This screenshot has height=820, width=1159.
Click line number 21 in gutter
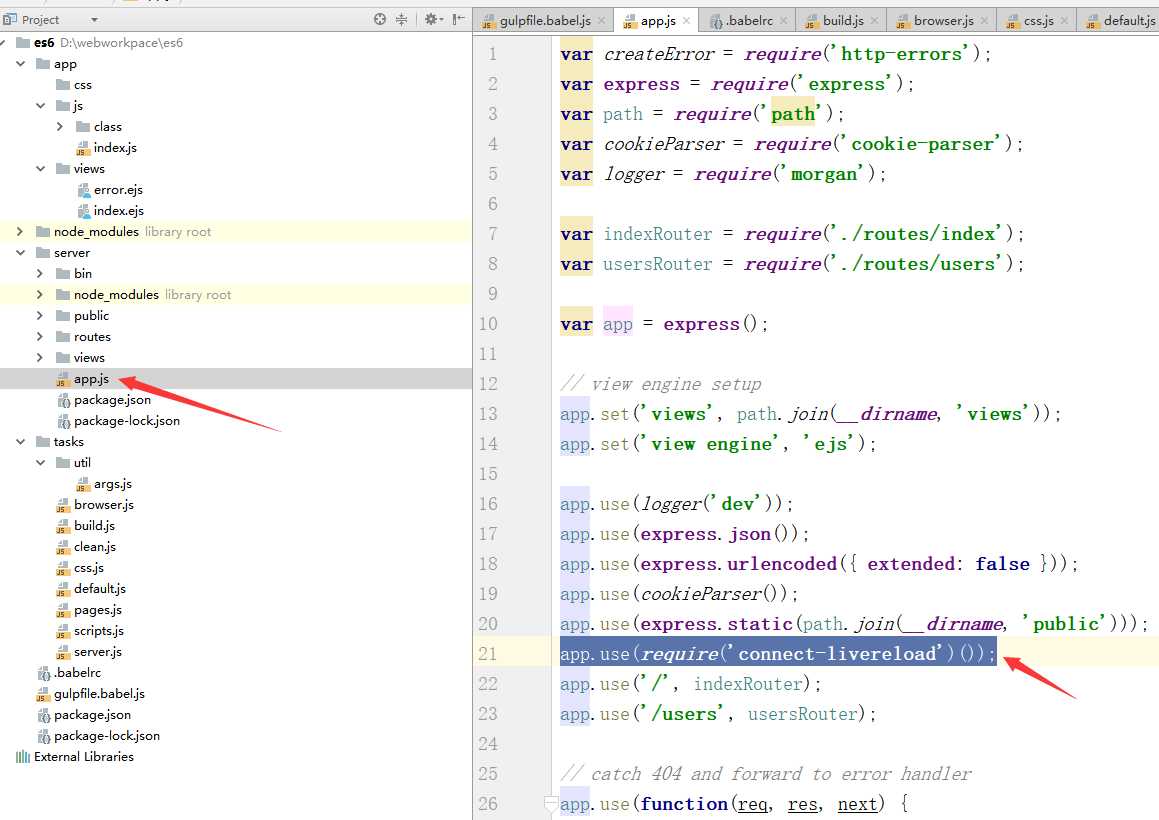coord(488,654)
